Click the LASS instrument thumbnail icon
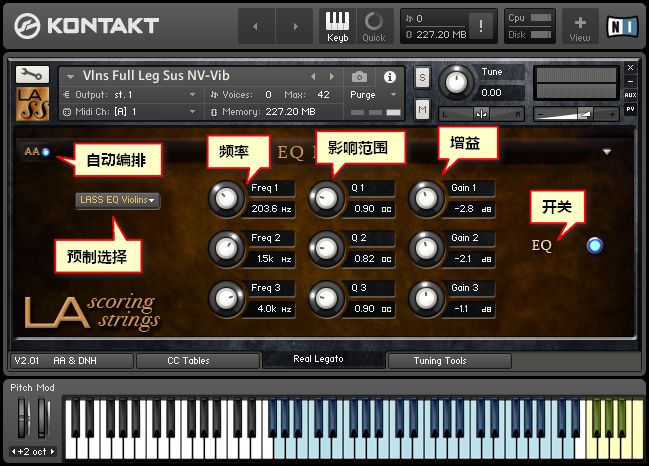This screenshot has width=649, height=466. 32,103
